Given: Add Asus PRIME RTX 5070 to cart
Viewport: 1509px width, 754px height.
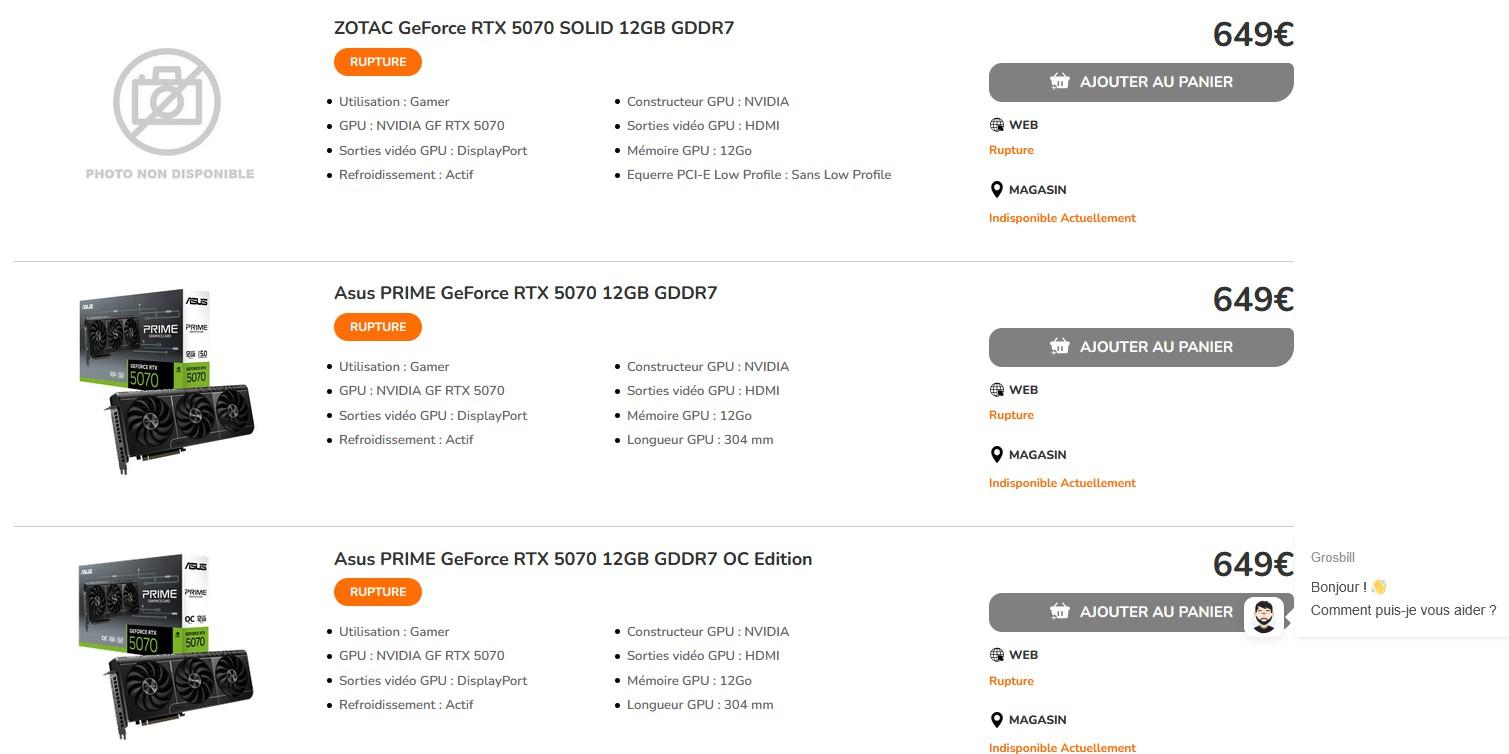Looking at the screenshot, I should (x=1141, y=347).
